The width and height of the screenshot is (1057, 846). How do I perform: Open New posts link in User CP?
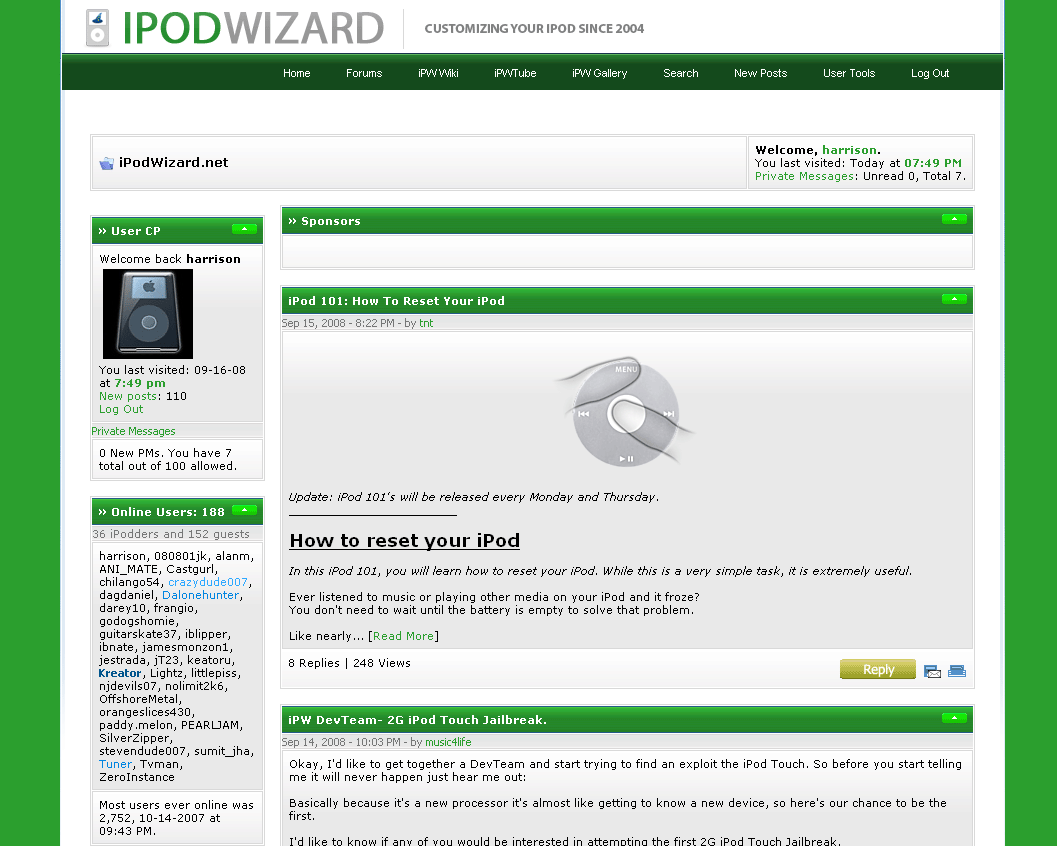[128, 396]
